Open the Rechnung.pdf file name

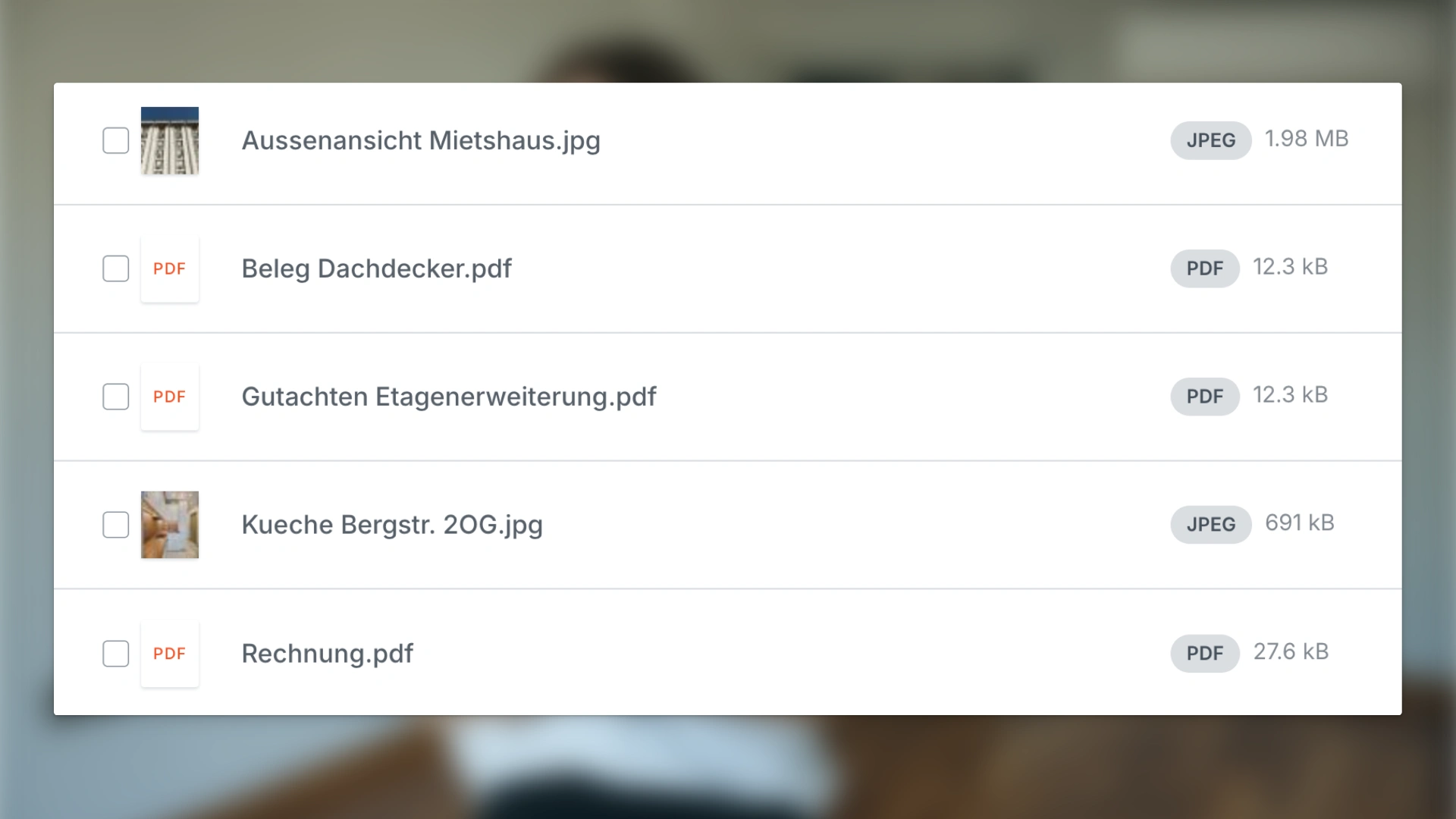(328, 653)
